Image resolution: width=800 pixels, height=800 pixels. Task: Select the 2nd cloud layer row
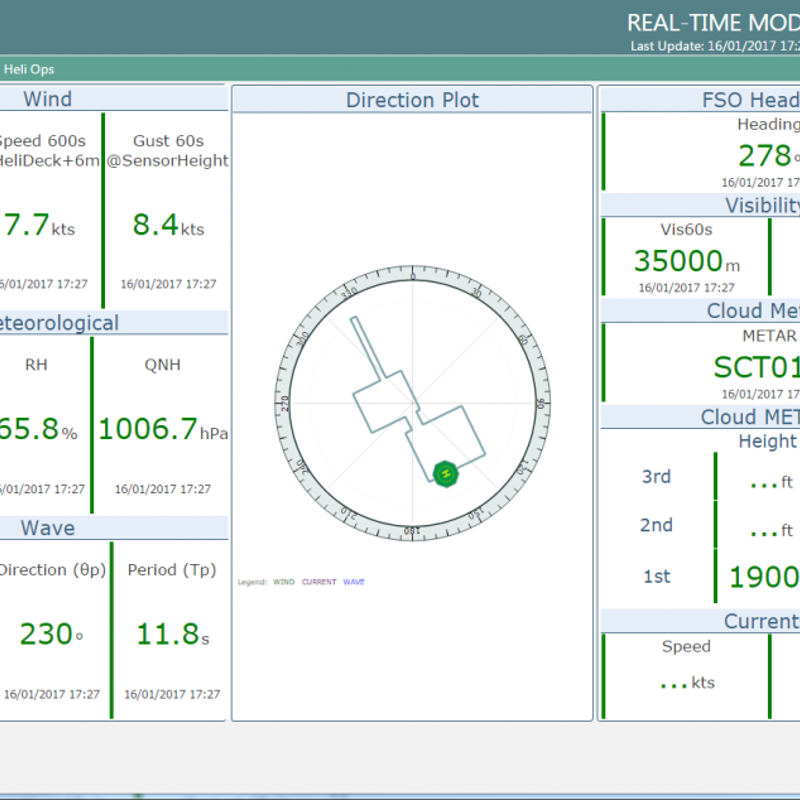pyautogui.click(x=656, y=526)
